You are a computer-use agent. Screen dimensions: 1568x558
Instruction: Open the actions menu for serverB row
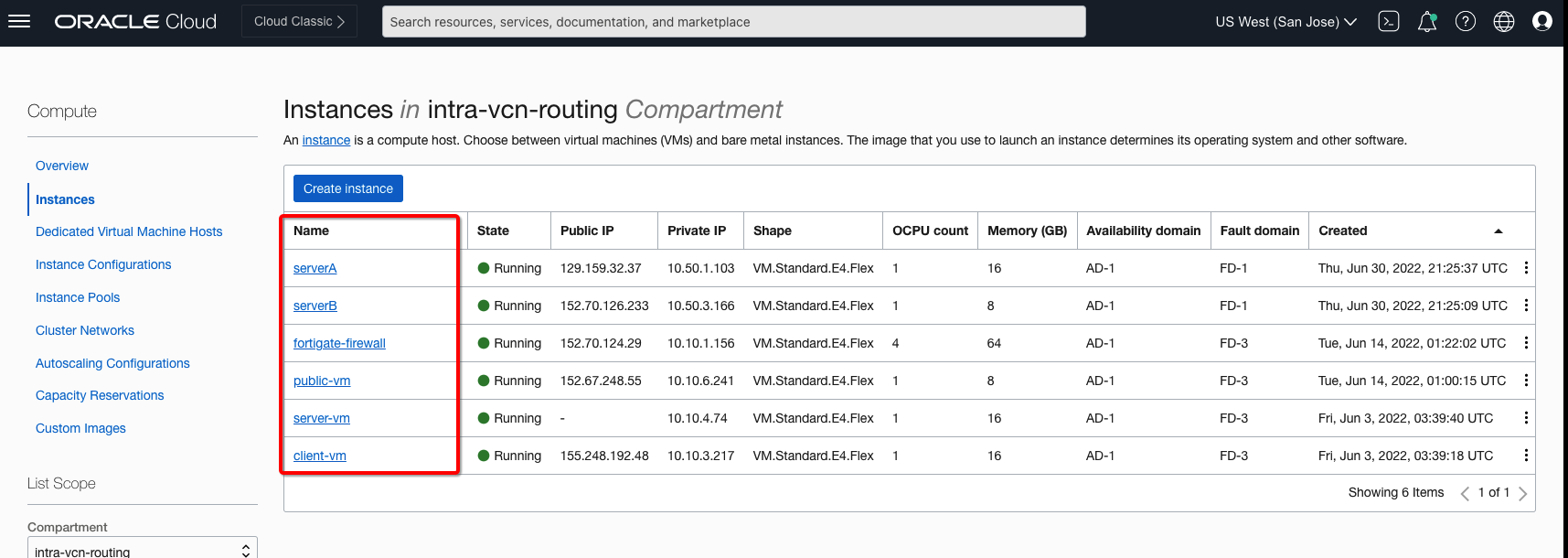[1526, 306]
